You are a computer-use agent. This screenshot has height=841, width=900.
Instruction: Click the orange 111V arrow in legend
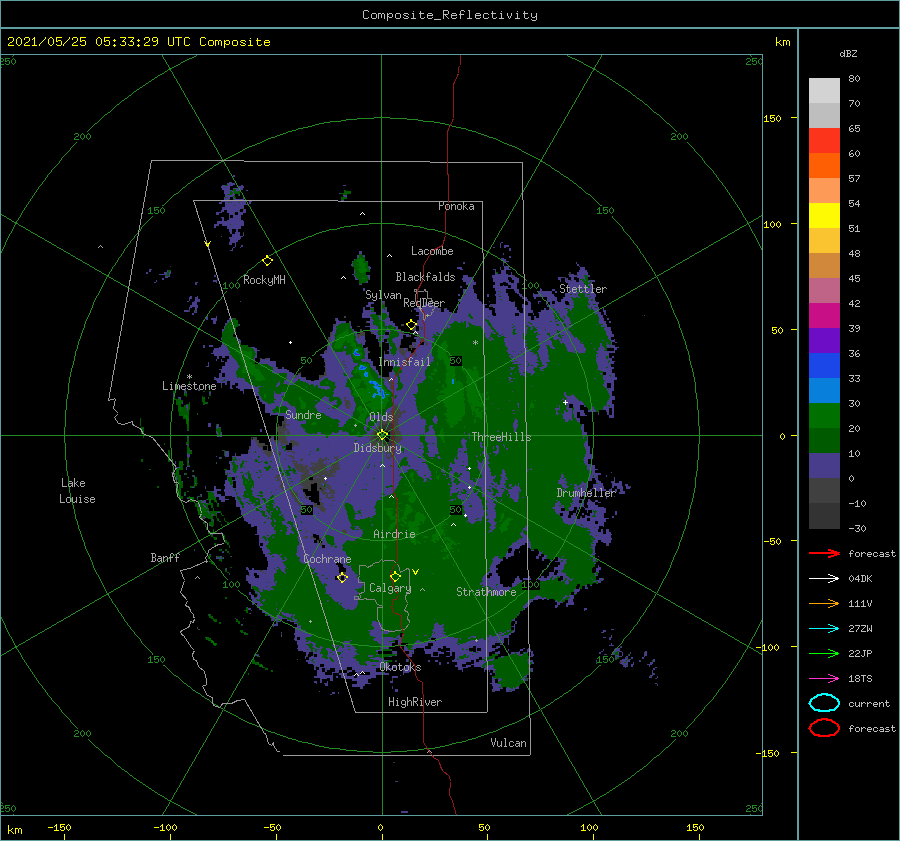824,603
